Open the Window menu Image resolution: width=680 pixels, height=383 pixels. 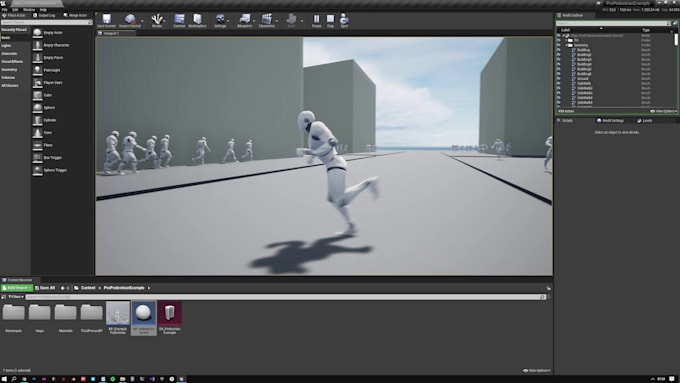(29, 10)
